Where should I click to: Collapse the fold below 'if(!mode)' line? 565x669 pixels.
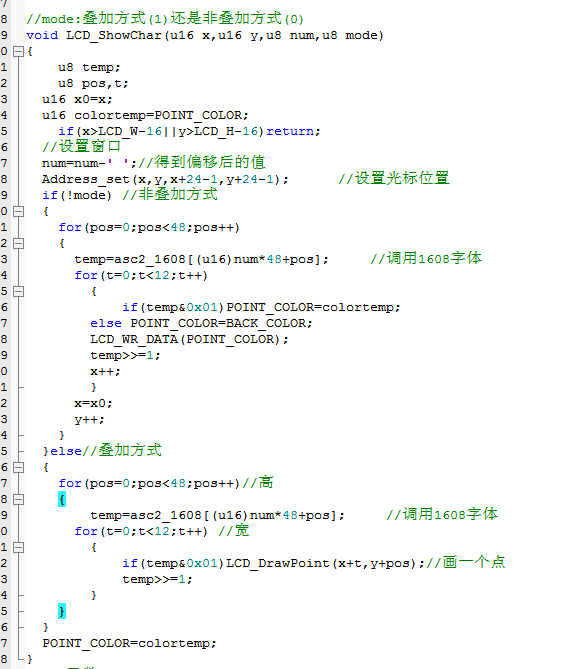[x=18, y=212]
